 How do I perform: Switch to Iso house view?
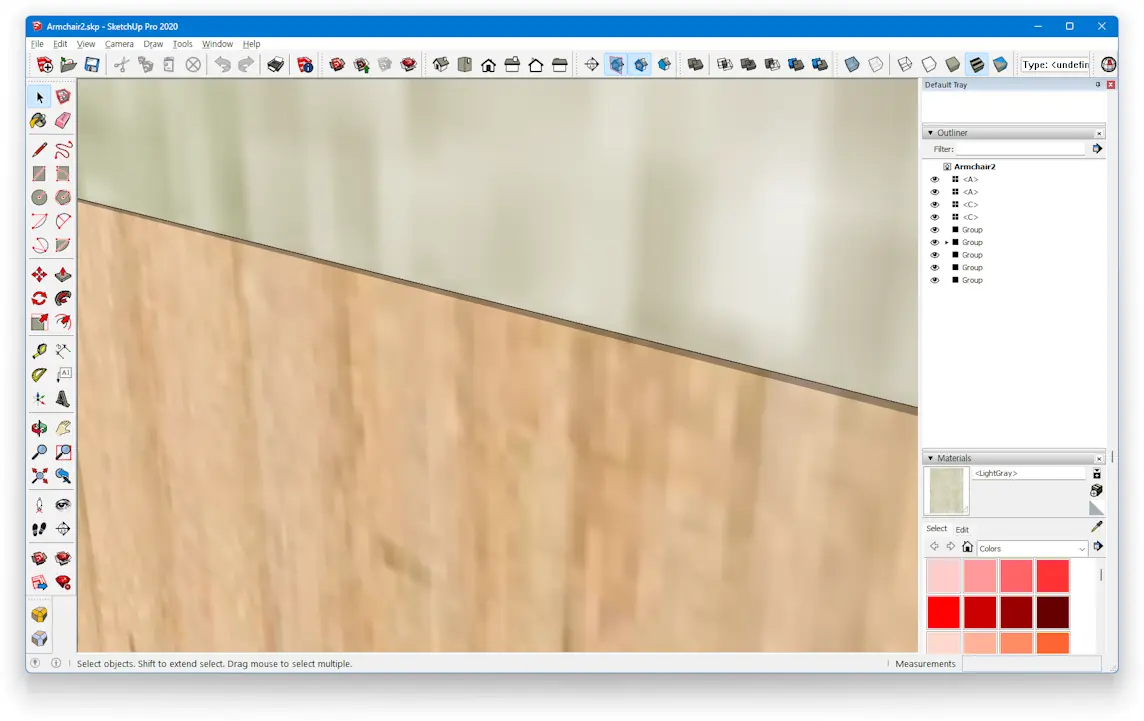441,65
